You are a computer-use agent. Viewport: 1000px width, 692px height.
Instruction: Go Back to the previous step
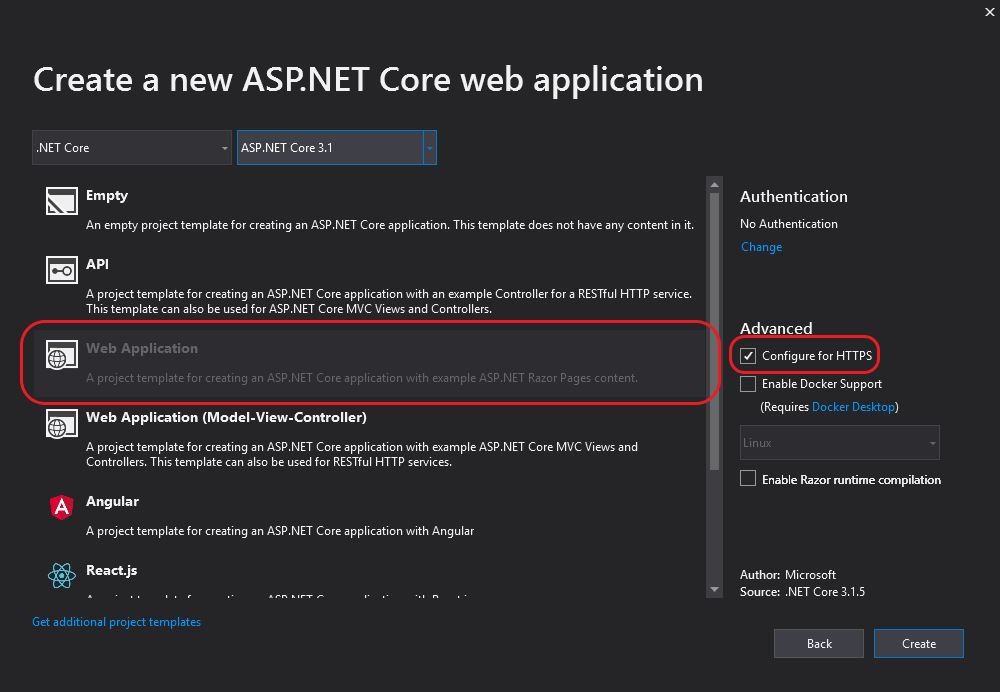[x=819, y=643]
